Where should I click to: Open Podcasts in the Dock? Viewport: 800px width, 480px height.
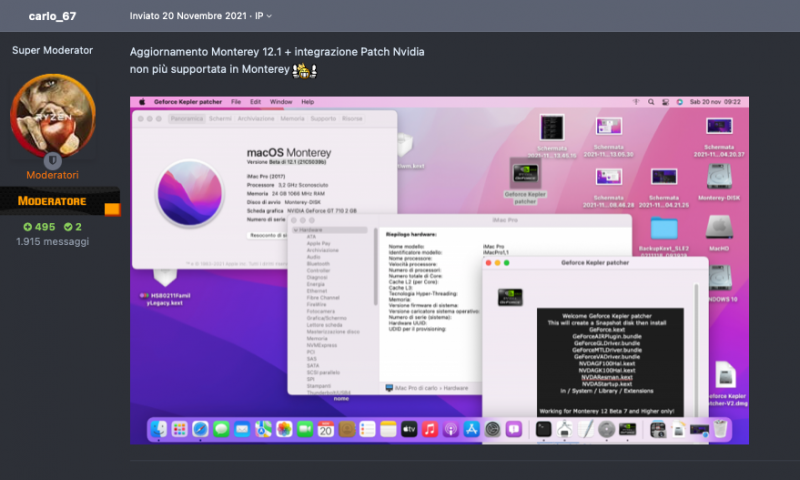coord(451,430)
